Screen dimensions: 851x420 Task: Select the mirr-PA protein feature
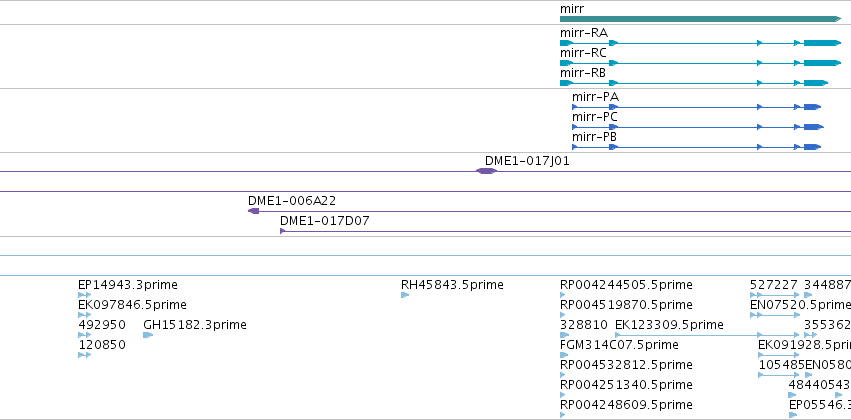(x=696, y=107)
